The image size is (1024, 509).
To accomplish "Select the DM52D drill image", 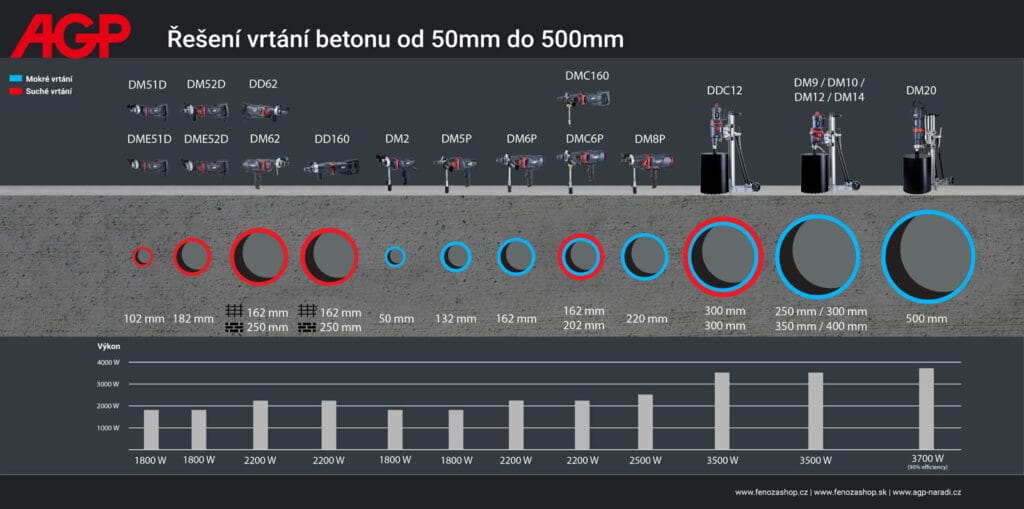I will point(206,111).
